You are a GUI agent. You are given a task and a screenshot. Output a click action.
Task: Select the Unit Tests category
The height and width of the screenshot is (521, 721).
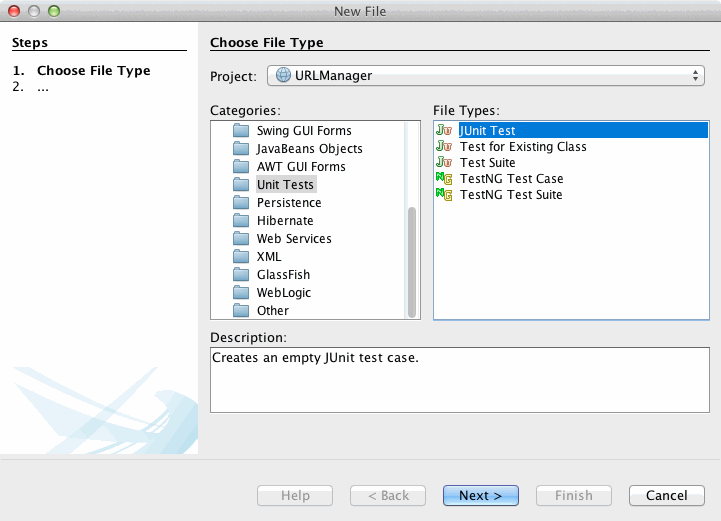[x=285, y=185]
